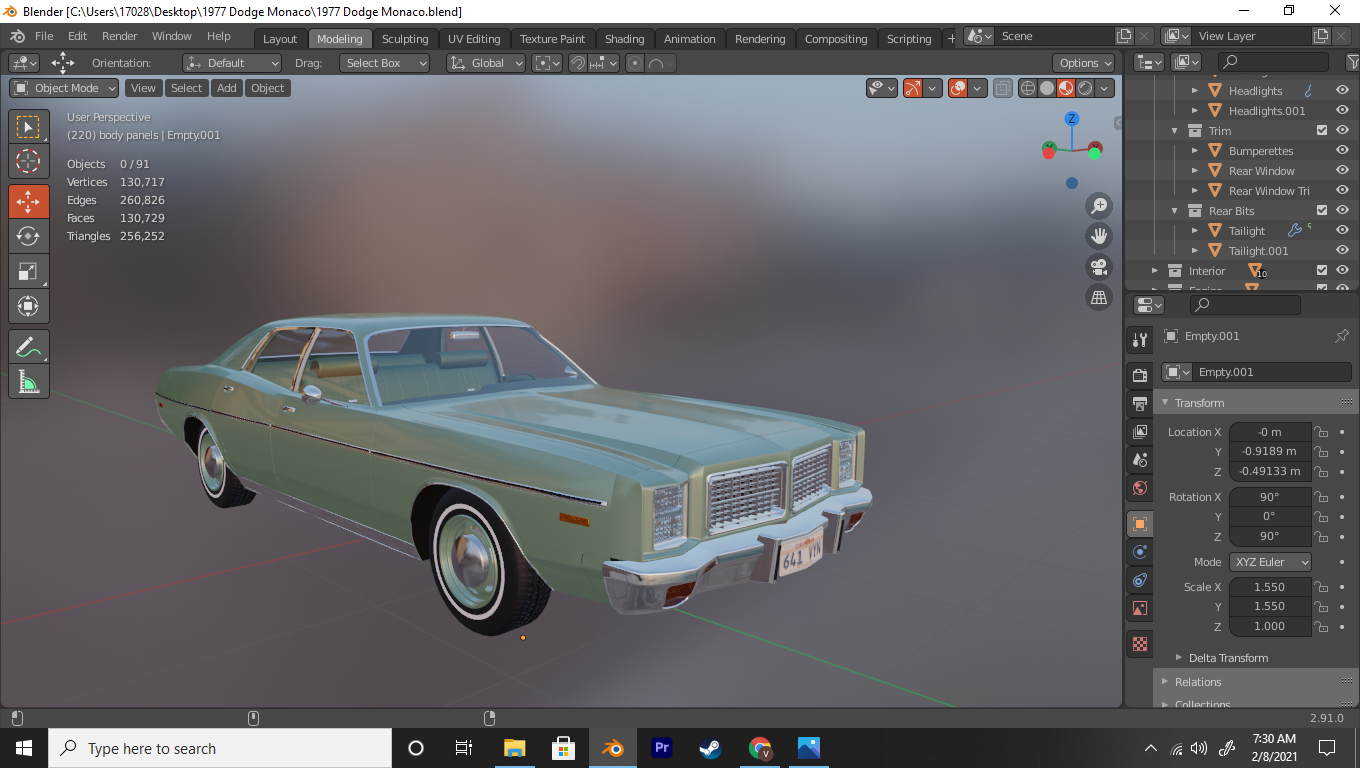Open the Object properties tab
1360x768 pixels.
pyautogui.click(x=1140, y=523)
